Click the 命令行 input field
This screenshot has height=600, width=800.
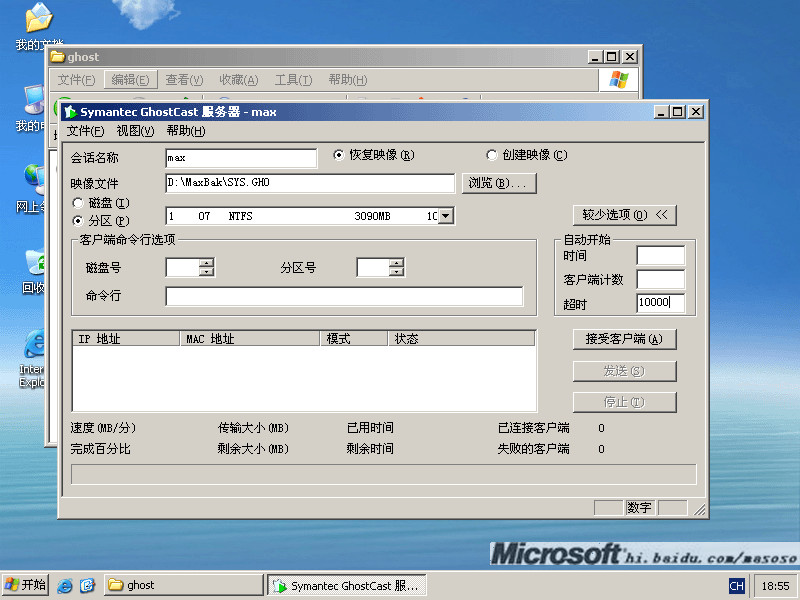pyautogui.click(x=344, y=296)
